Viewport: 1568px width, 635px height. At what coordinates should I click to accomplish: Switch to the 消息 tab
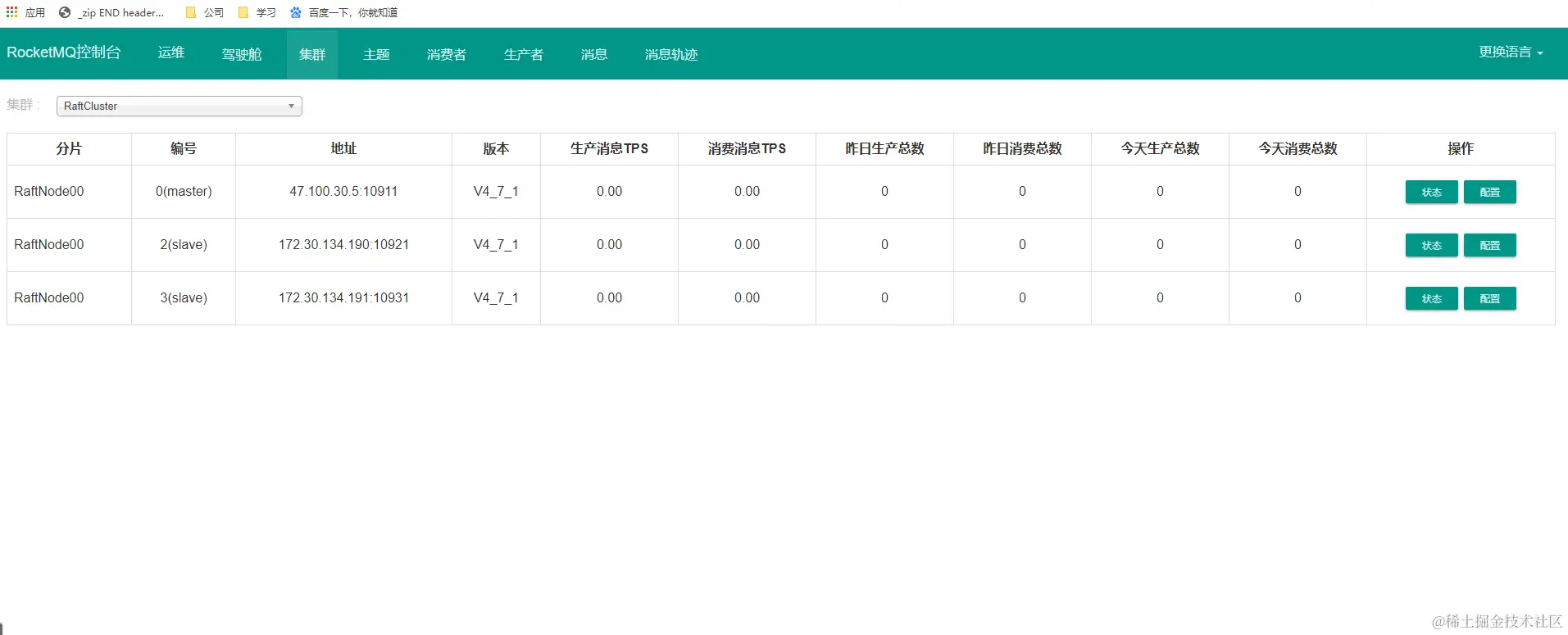tap(594, 54)
